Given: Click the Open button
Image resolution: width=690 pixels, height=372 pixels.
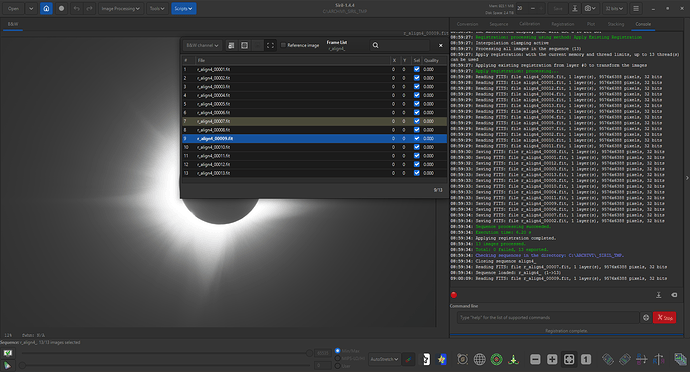Looking at the screenshot, I should pyautogui.click(x=13, y=8).
